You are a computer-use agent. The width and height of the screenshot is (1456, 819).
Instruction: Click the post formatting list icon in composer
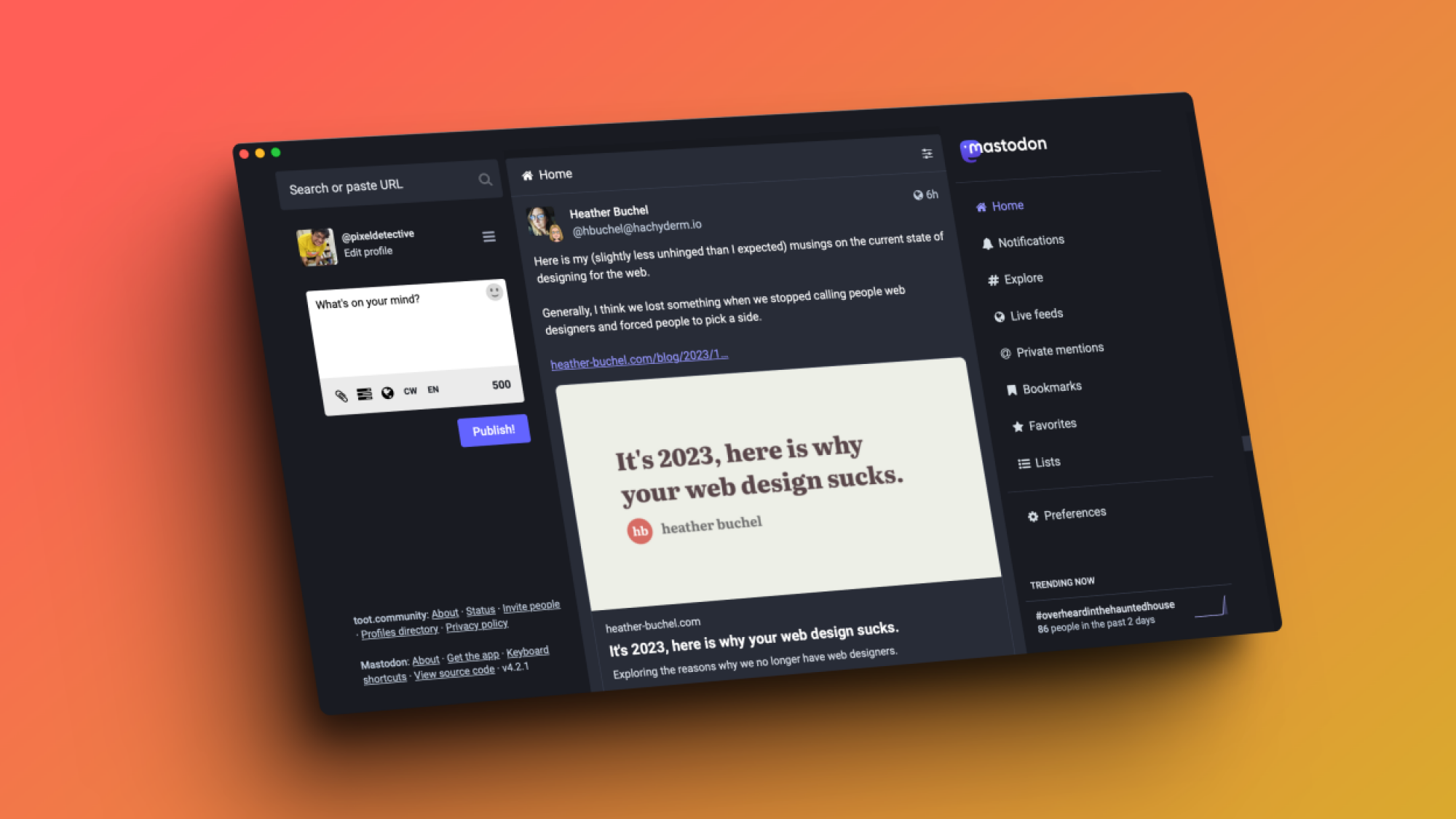point(362,392)
